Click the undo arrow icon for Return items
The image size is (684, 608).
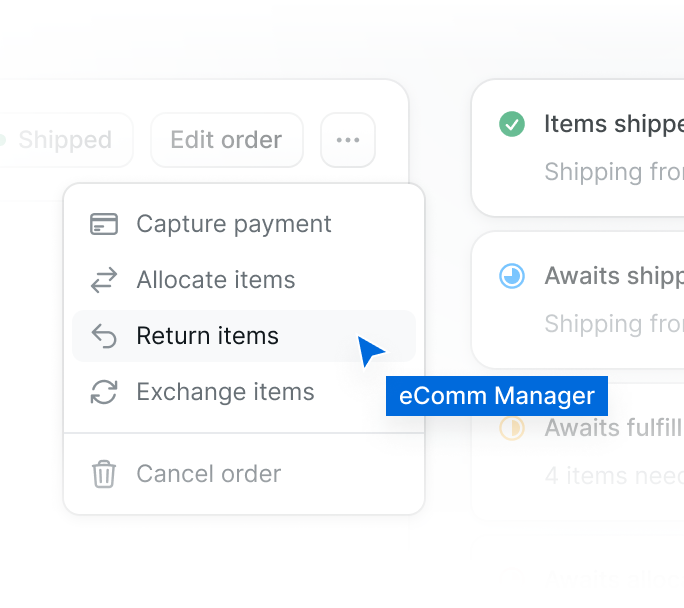click(x=104, y=336)
